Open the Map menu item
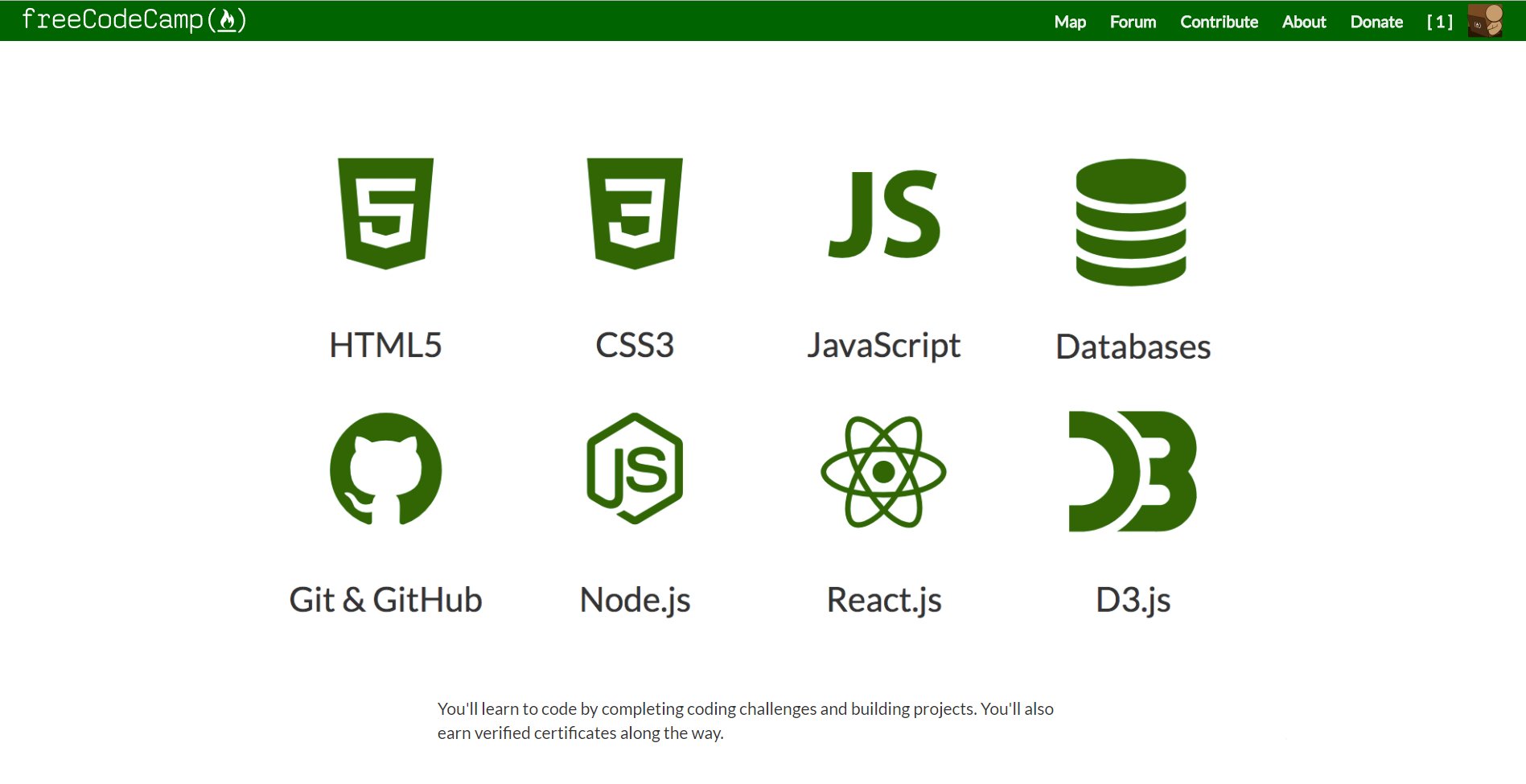 tap(1070, 22)
